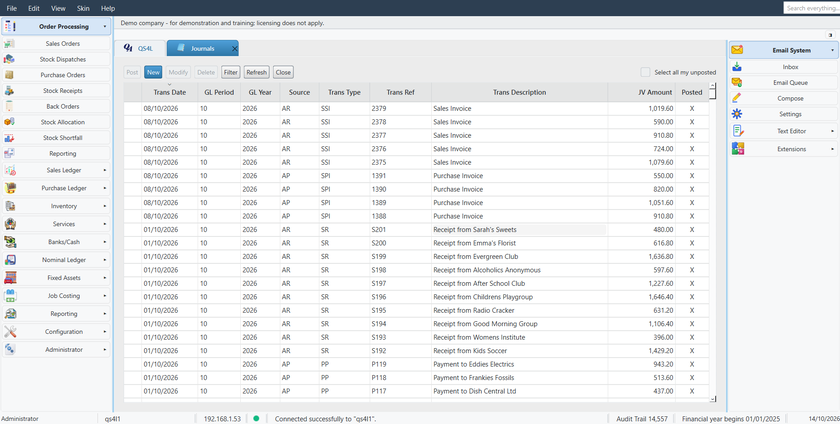Close the Journals tab

(234, 49)
